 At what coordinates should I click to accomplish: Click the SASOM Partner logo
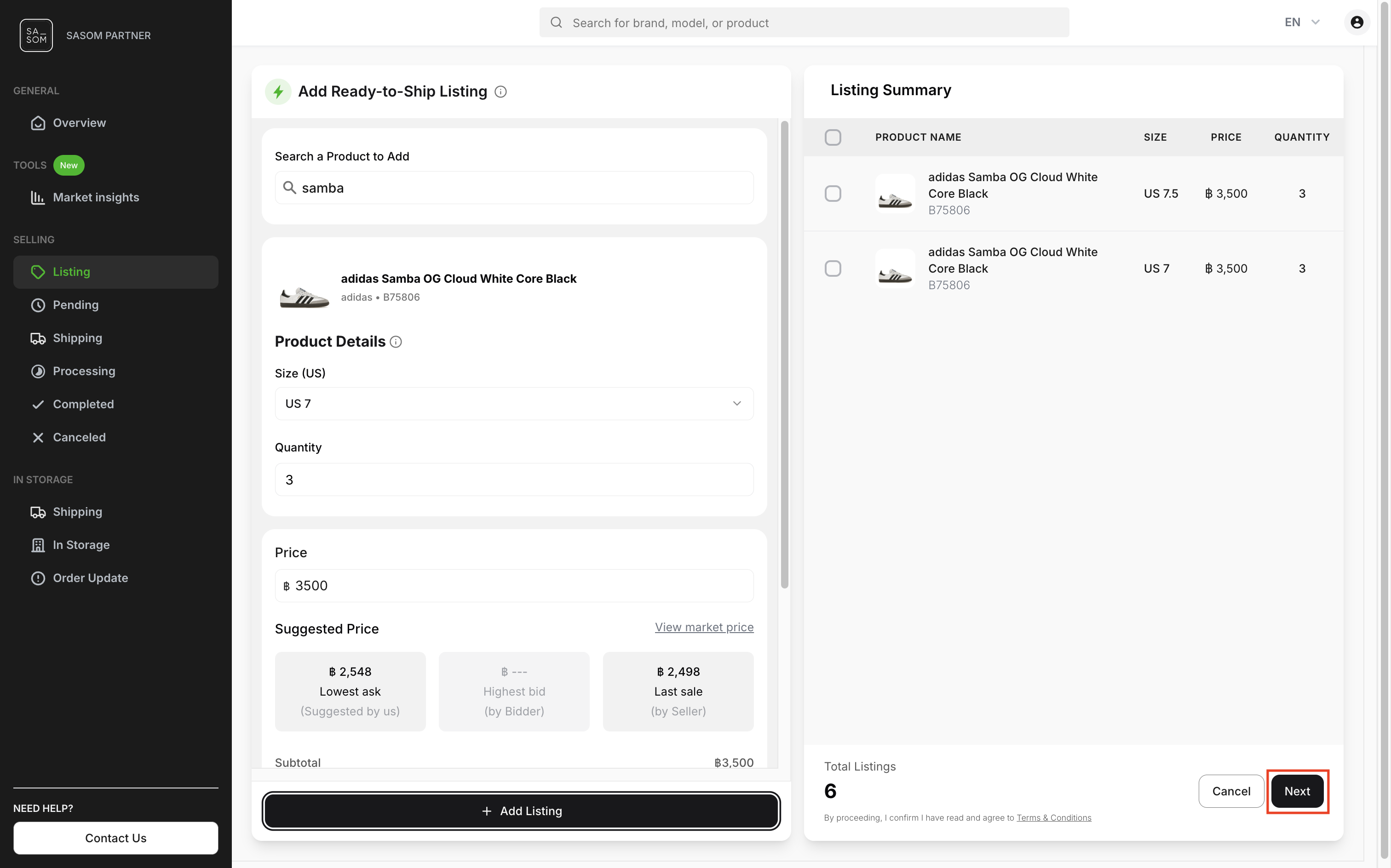coord(35,35)
